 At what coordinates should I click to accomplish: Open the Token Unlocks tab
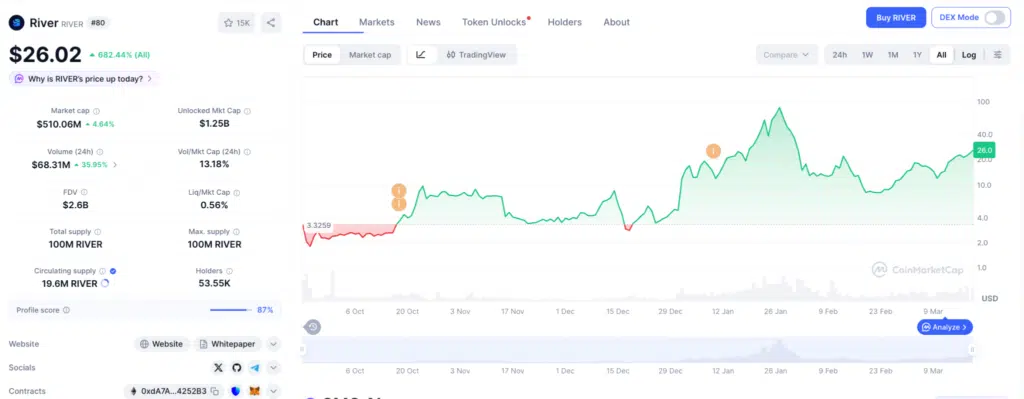494,22
